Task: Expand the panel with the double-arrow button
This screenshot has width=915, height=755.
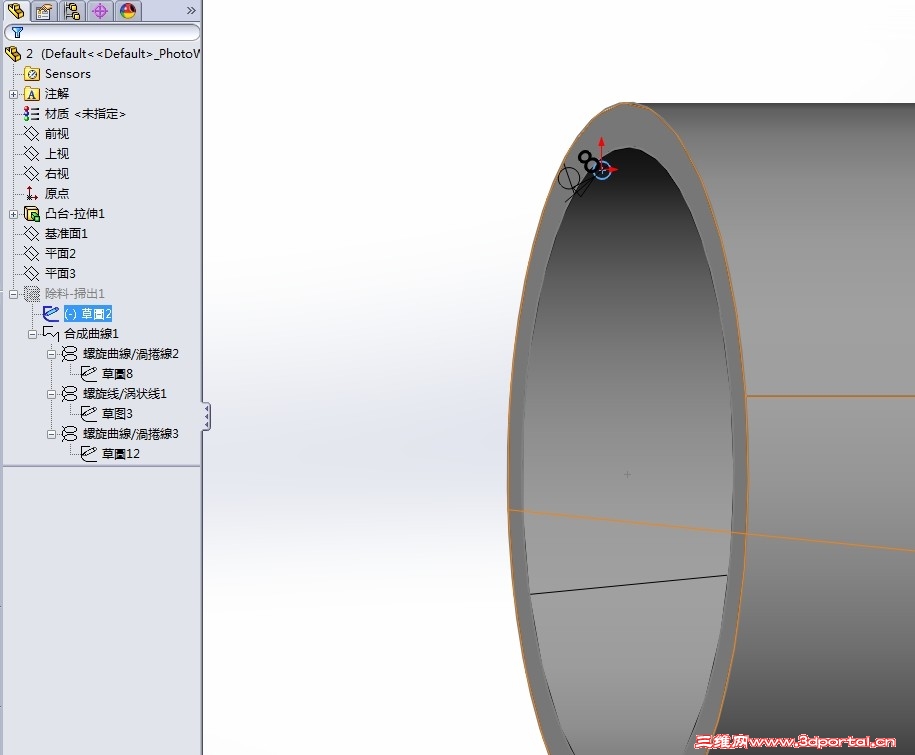Action: pos(191,11)
